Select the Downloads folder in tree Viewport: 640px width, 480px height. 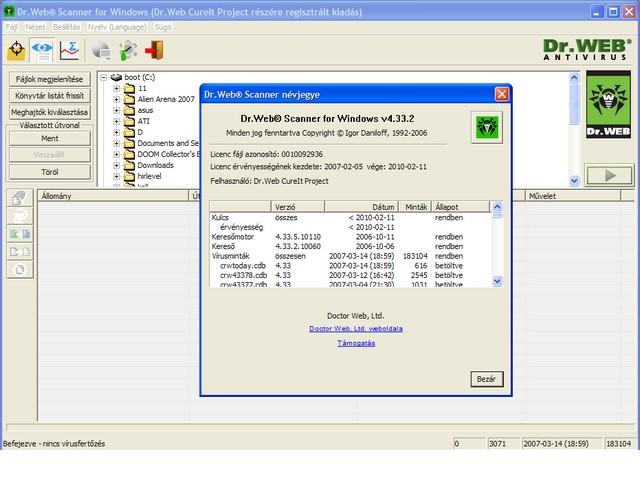coord(156,165)
